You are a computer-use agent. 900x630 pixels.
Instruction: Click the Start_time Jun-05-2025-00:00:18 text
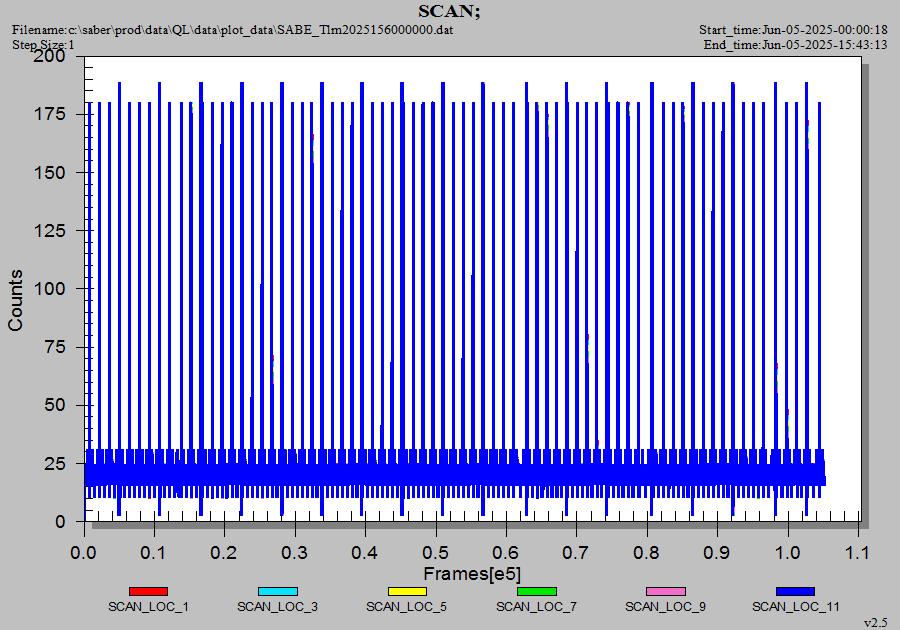[793, 29]
